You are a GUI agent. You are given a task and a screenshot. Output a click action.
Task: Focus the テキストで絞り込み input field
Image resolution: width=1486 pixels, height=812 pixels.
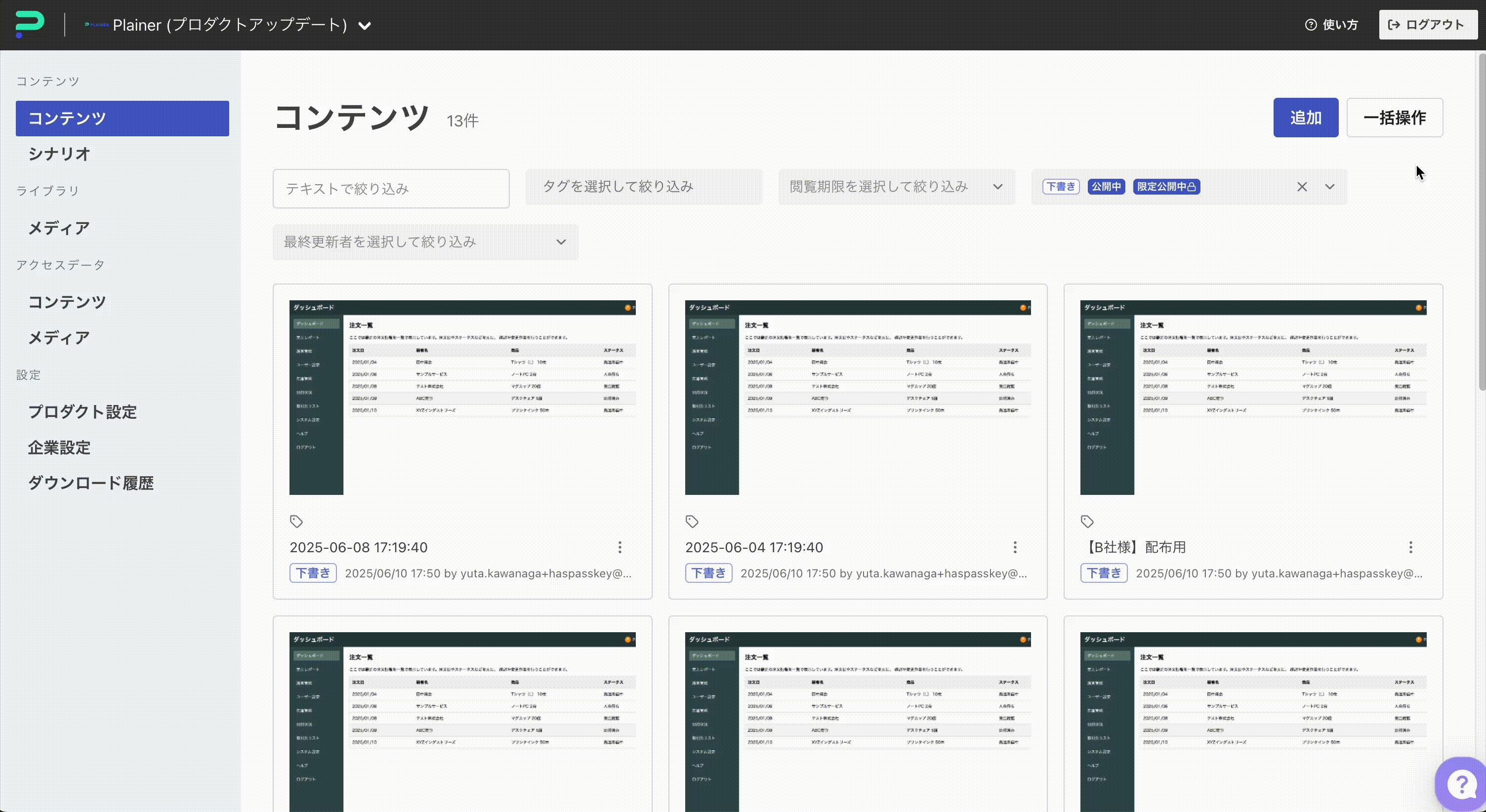pyautogui.click(x=391, y=189)
